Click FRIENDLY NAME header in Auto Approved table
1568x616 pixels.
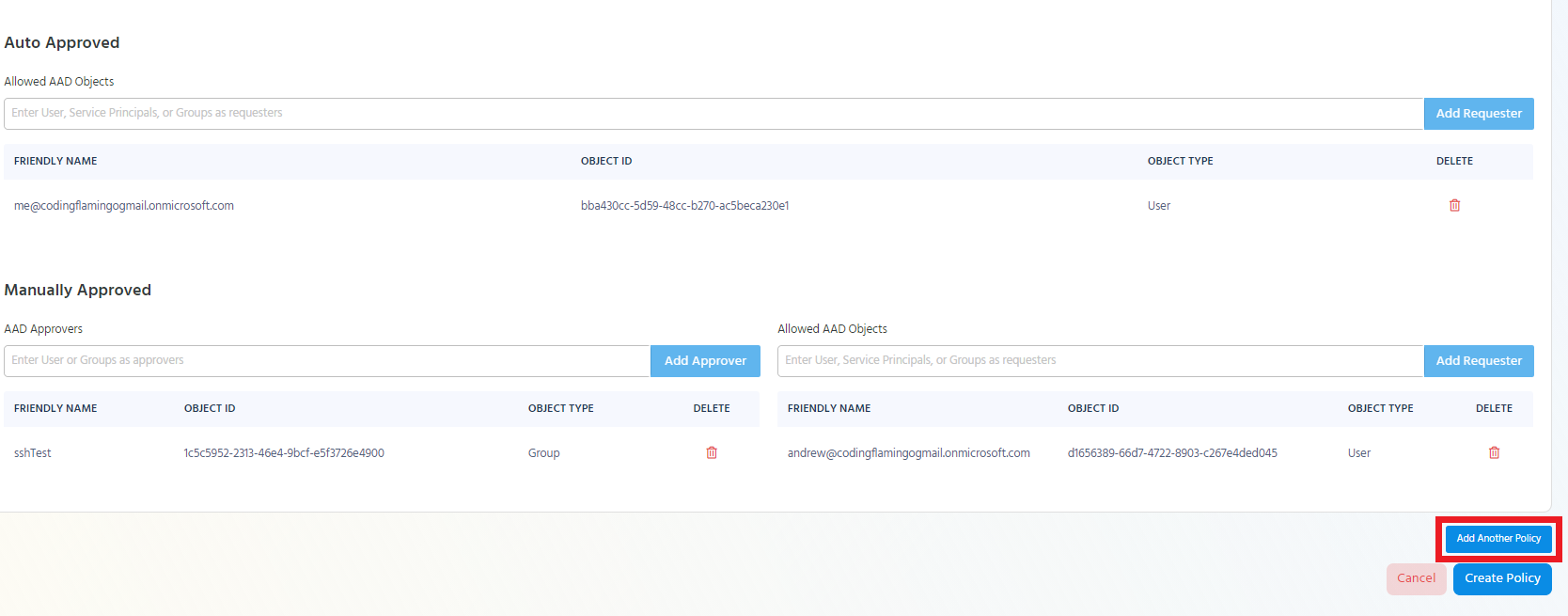55,162
